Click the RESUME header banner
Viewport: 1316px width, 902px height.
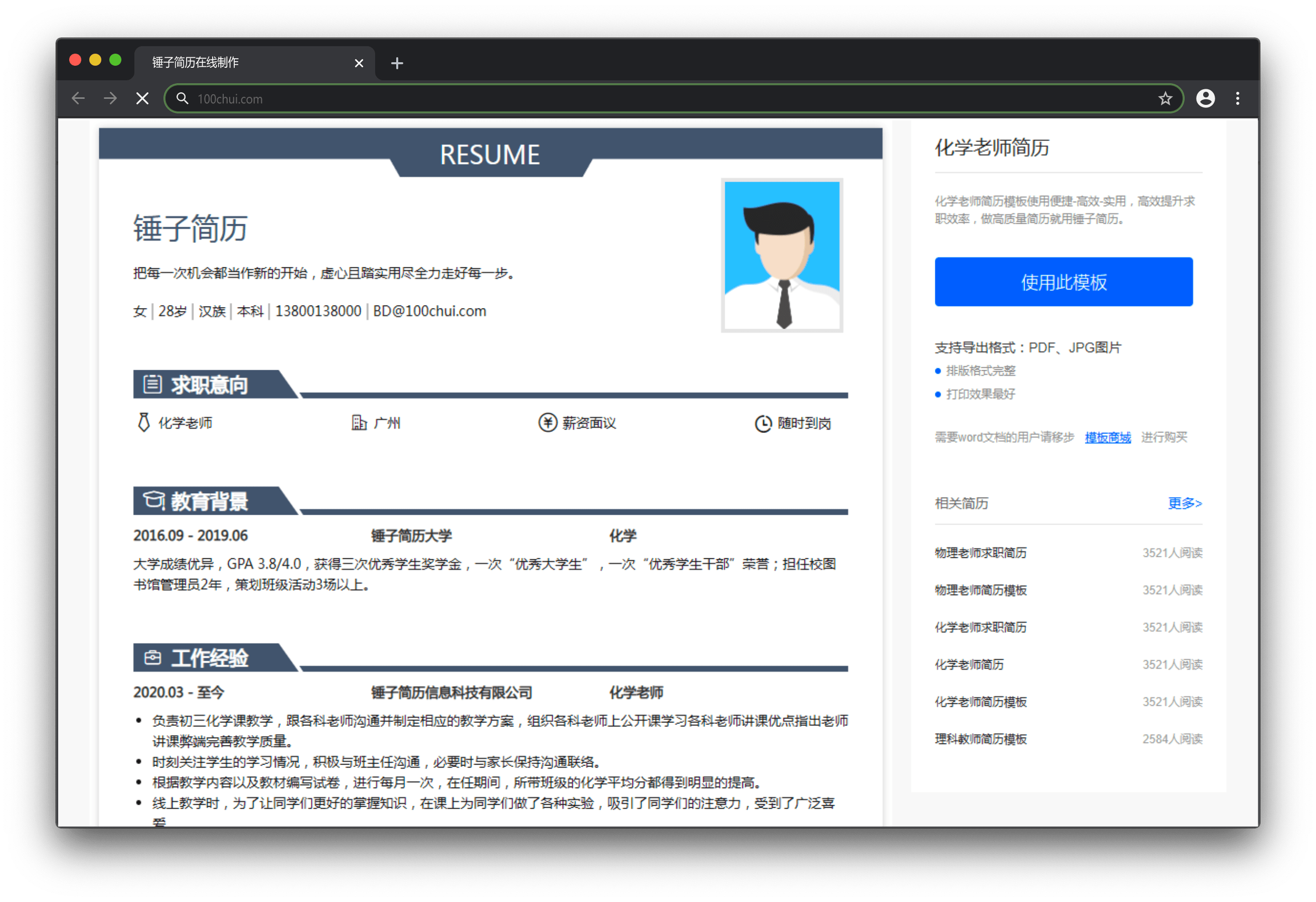490,153
